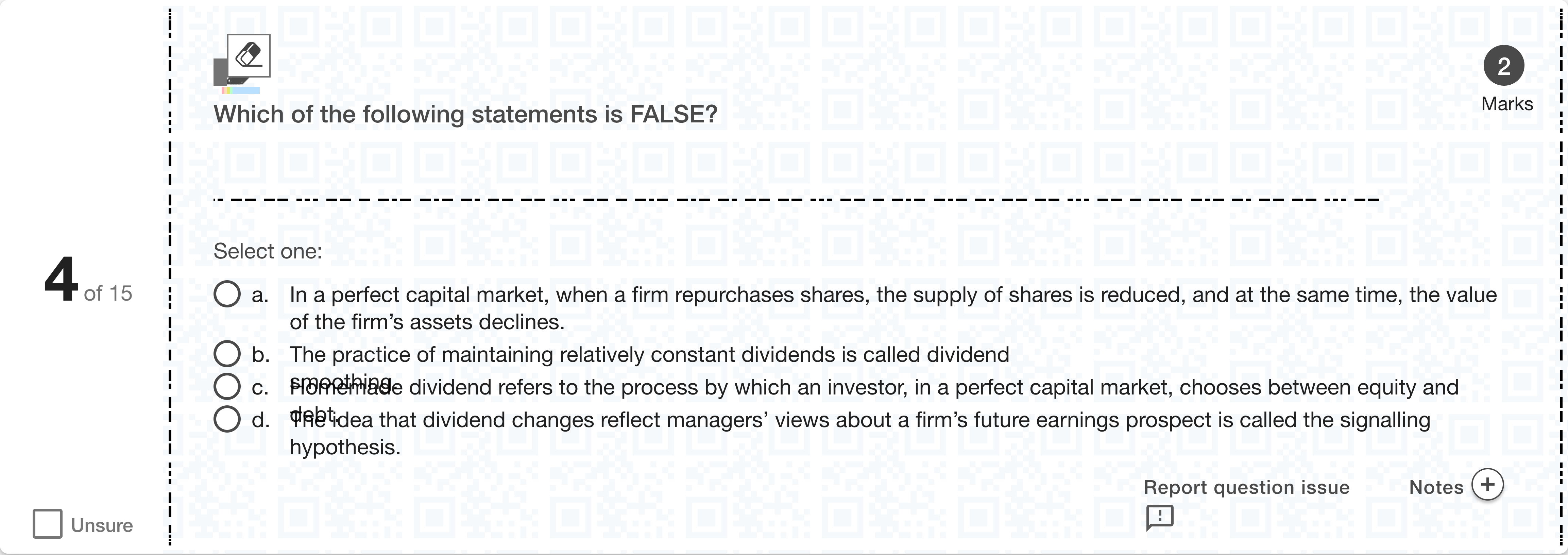This screenshot has width=1568, height=555.
Task: Click the circular 2 Marks badge
Action: 1503,66
